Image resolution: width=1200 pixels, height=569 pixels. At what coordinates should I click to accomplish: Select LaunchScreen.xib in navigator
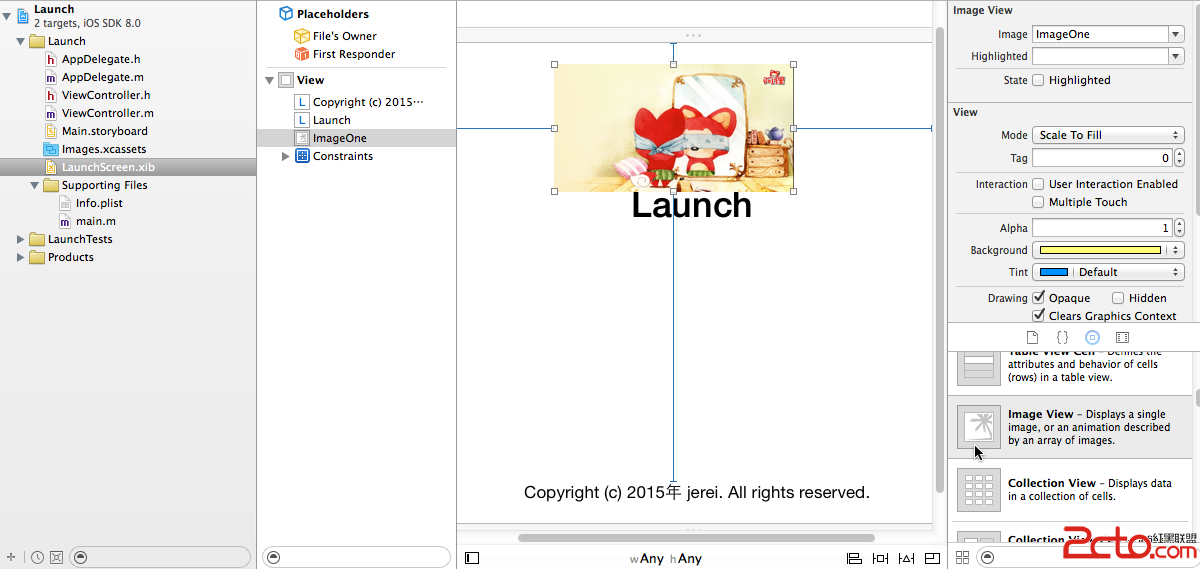[128, 167]
